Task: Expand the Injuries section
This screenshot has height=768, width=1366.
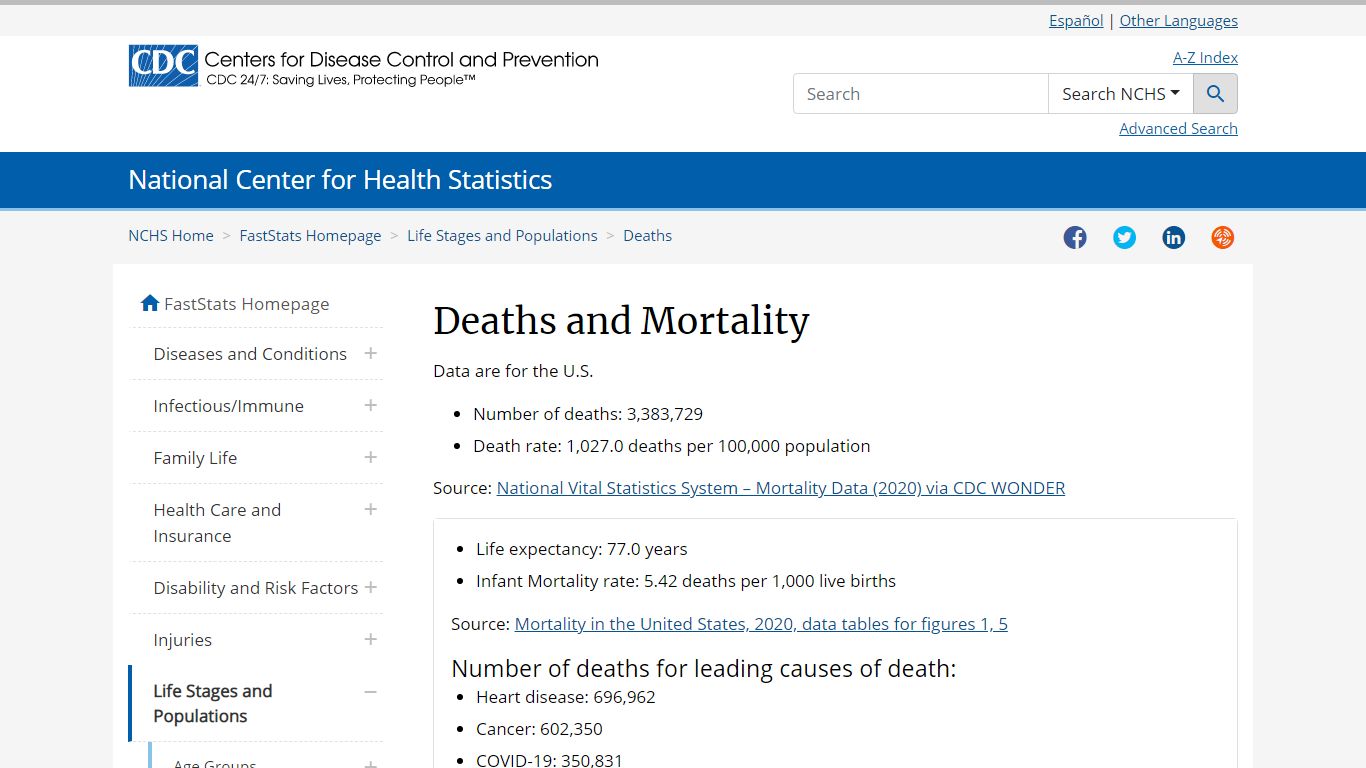Action: [370, 639]
